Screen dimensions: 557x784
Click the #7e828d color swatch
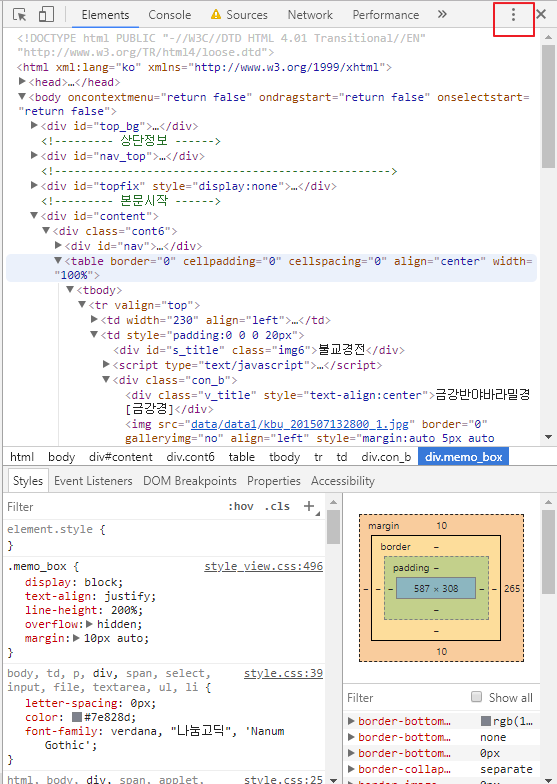click(77, 716)
